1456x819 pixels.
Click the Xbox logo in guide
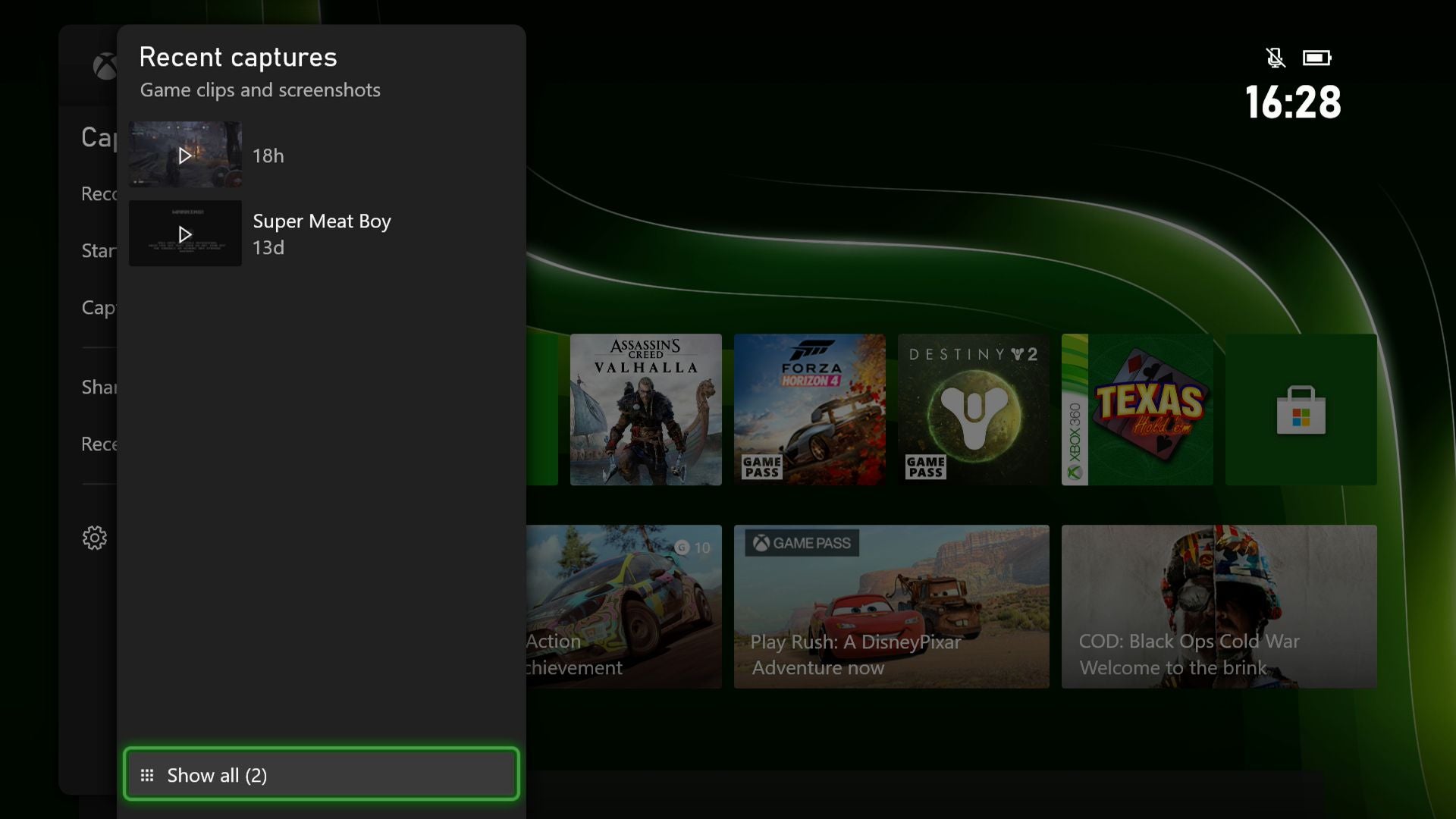coord(105,67)
